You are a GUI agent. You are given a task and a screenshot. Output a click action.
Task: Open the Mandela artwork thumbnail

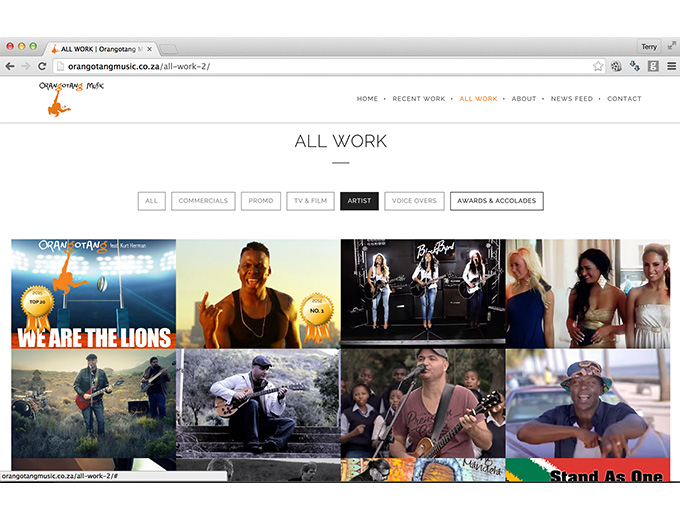click(x=423, y=470)
